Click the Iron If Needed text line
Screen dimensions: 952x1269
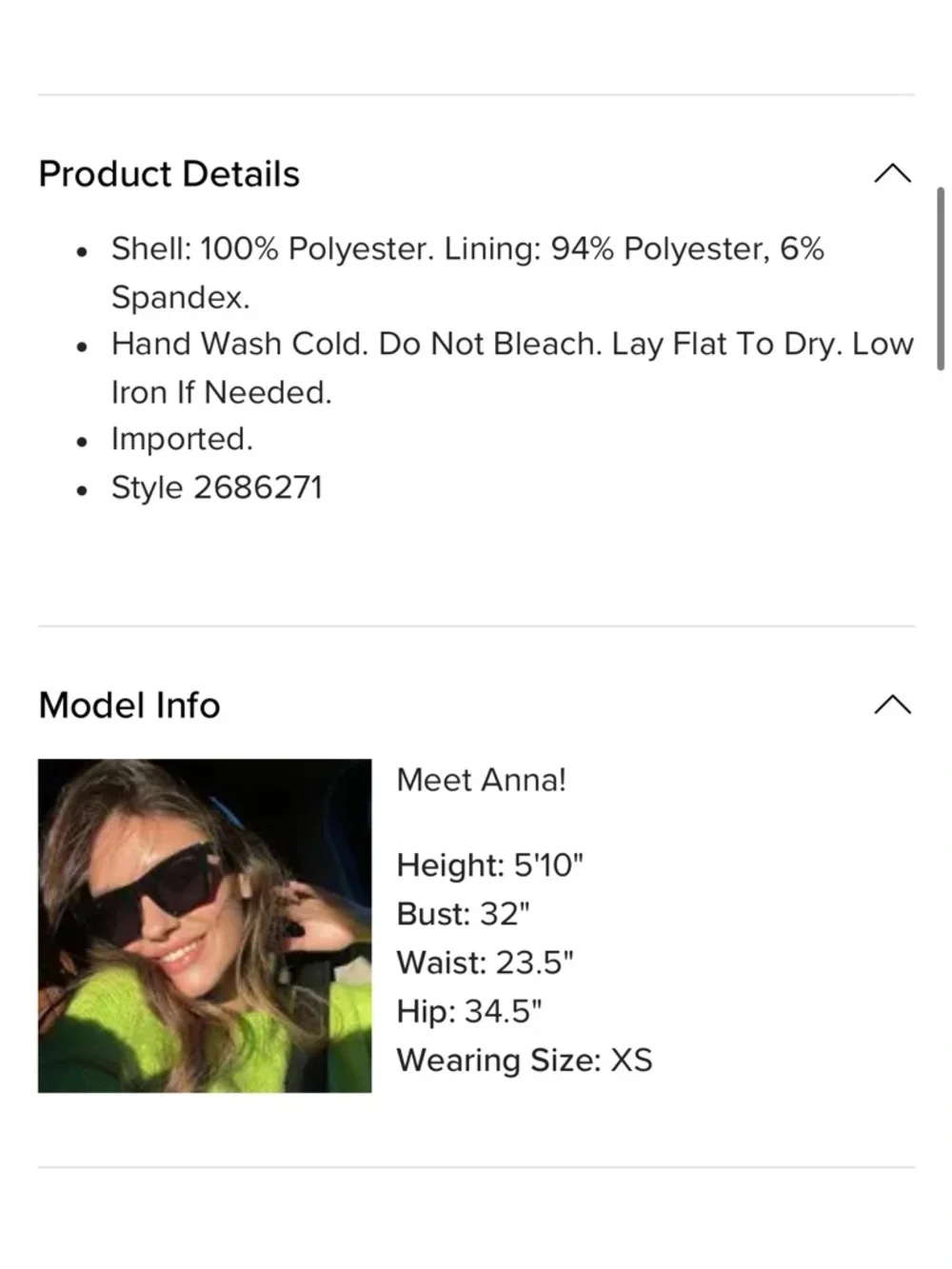point(222,392)
